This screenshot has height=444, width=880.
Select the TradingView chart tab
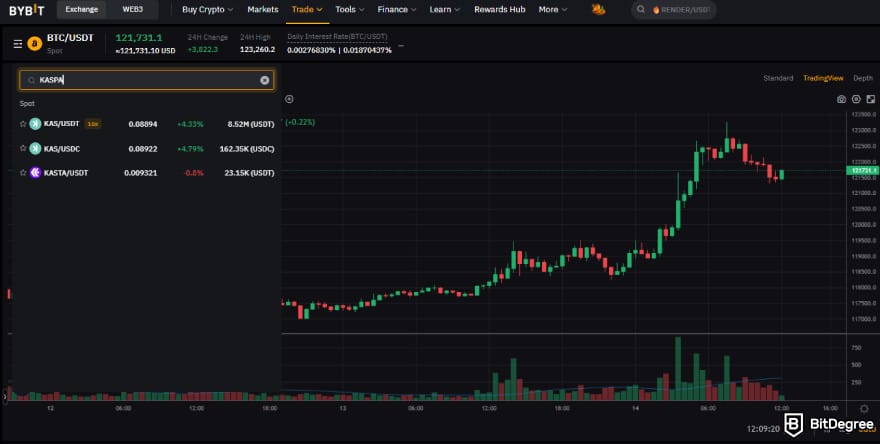tap(823, 78)
